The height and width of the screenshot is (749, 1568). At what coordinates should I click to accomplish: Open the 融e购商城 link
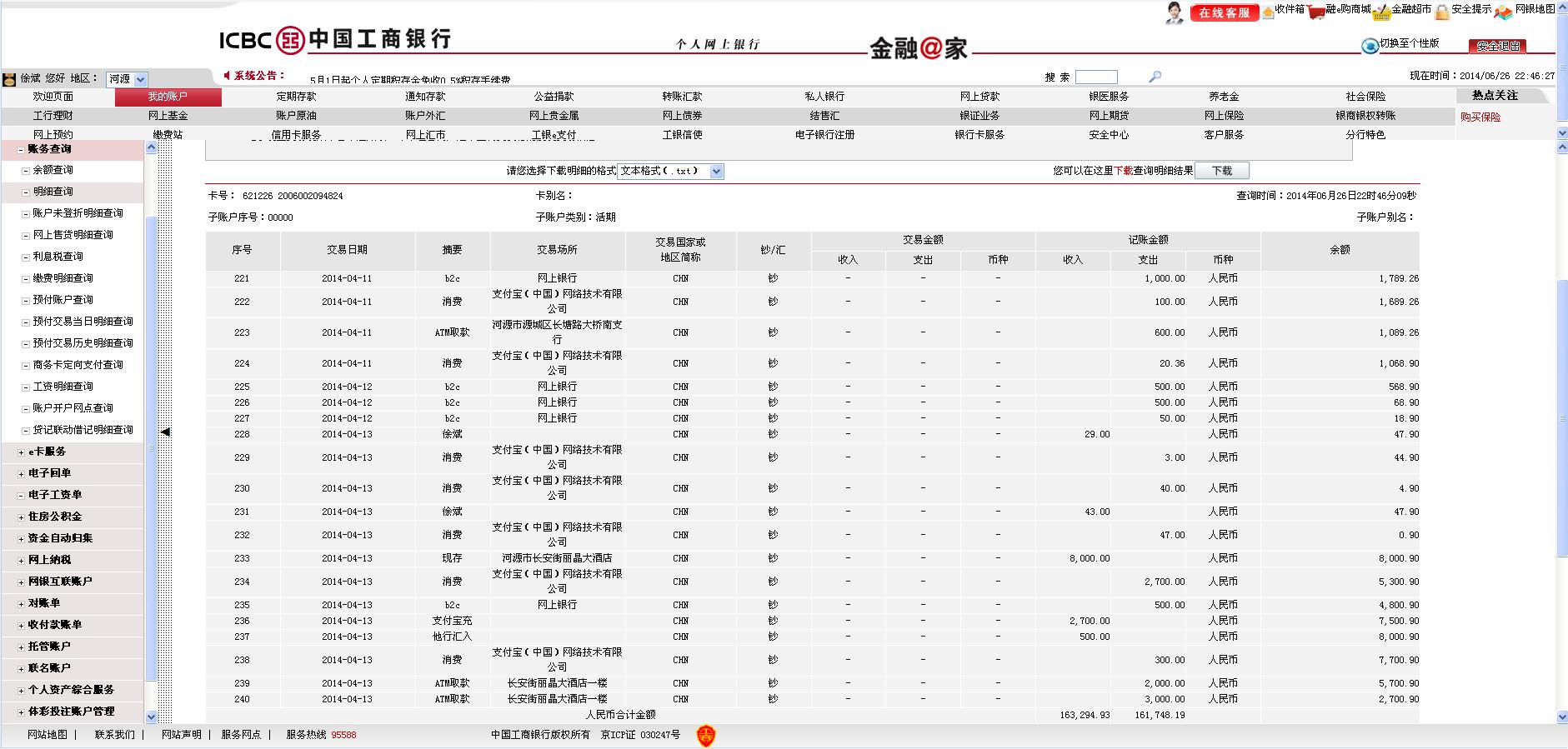(1348, 9)
